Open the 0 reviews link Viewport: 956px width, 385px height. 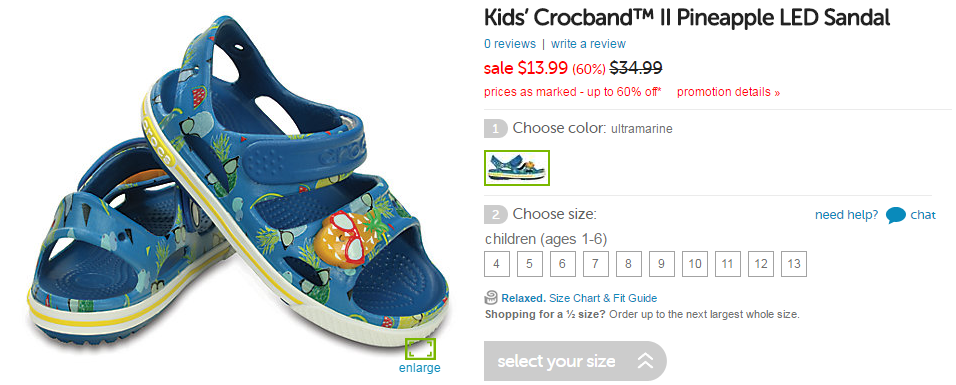point(510,44)
